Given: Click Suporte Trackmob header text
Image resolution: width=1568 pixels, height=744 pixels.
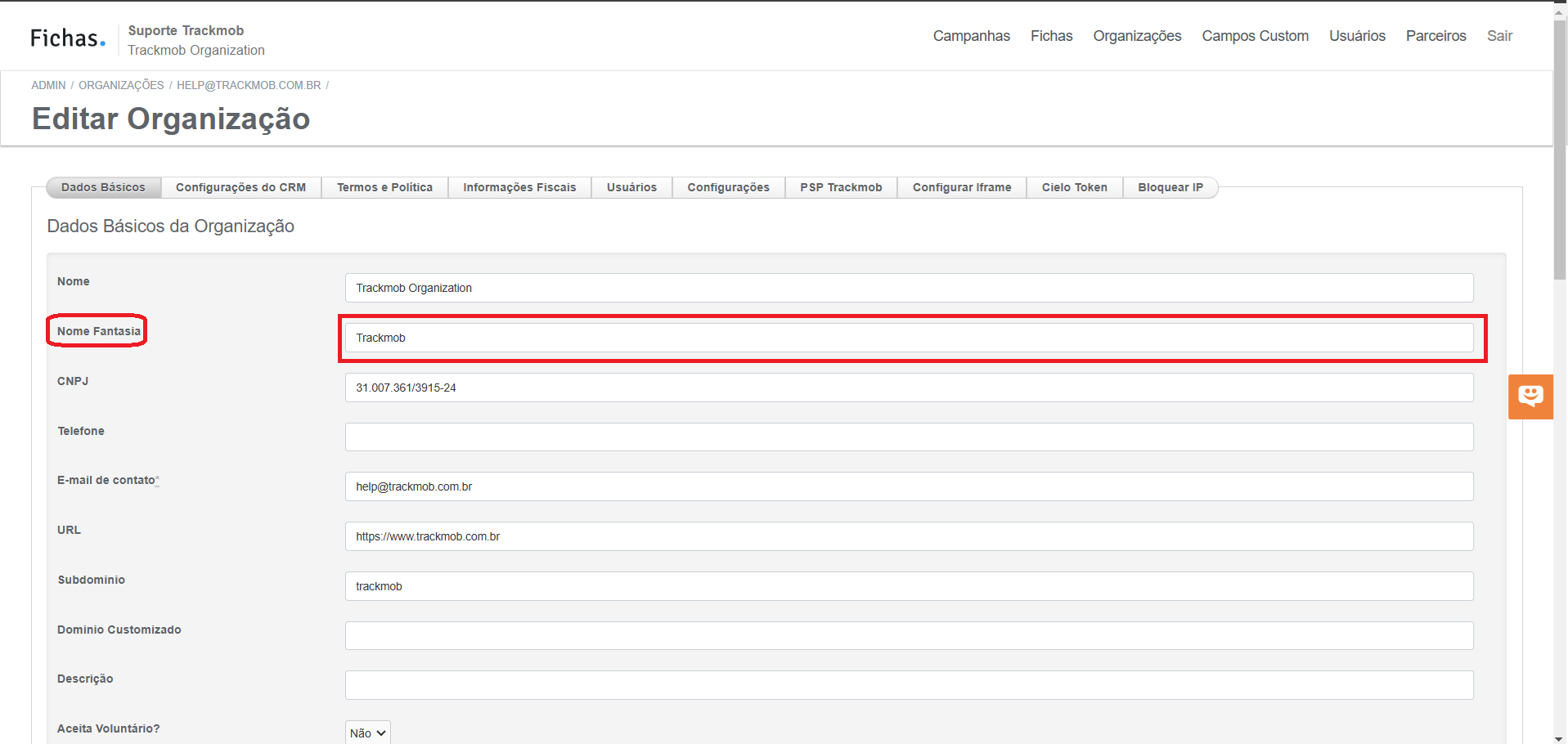Looking at the screenshot, I should click(x=186, y=30).
